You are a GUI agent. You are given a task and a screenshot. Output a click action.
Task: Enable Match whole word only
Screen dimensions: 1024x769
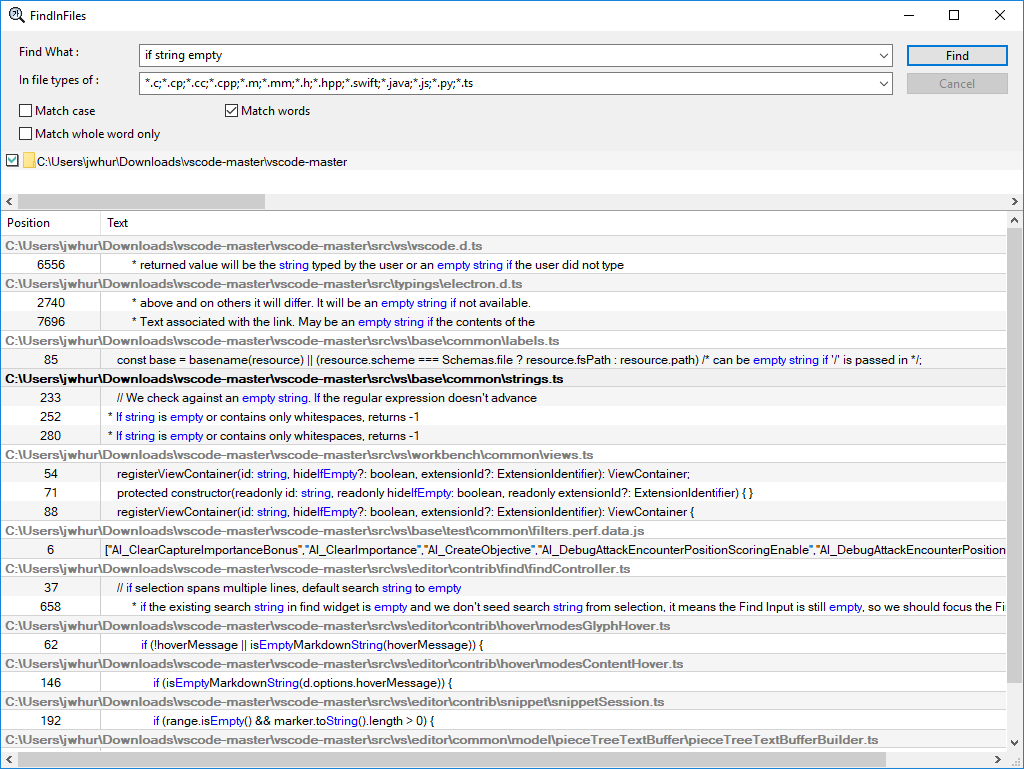[25, 134]
